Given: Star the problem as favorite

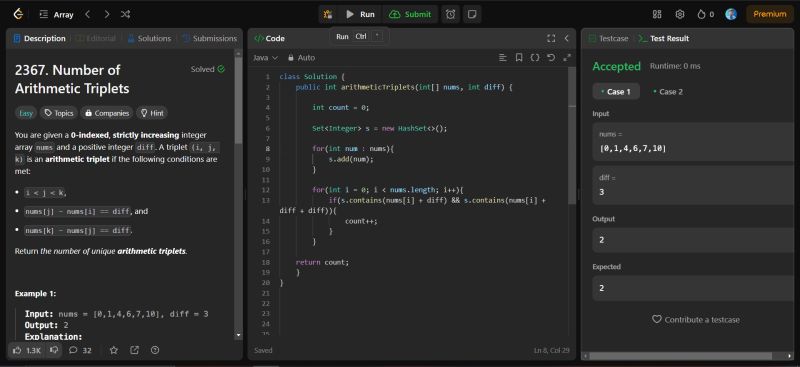Looking at the screenshot, I should click(x=114, y=350).
